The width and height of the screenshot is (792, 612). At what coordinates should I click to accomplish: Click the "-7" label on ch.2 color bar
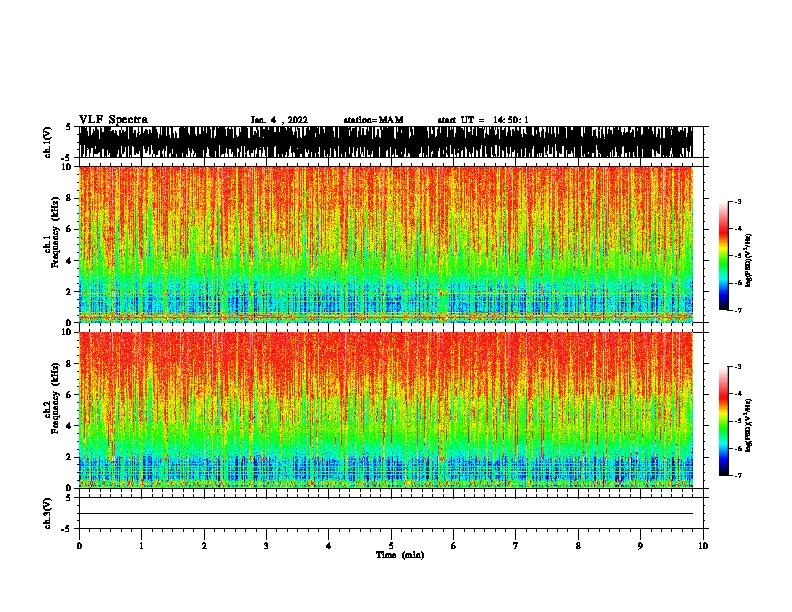point(738,475)
